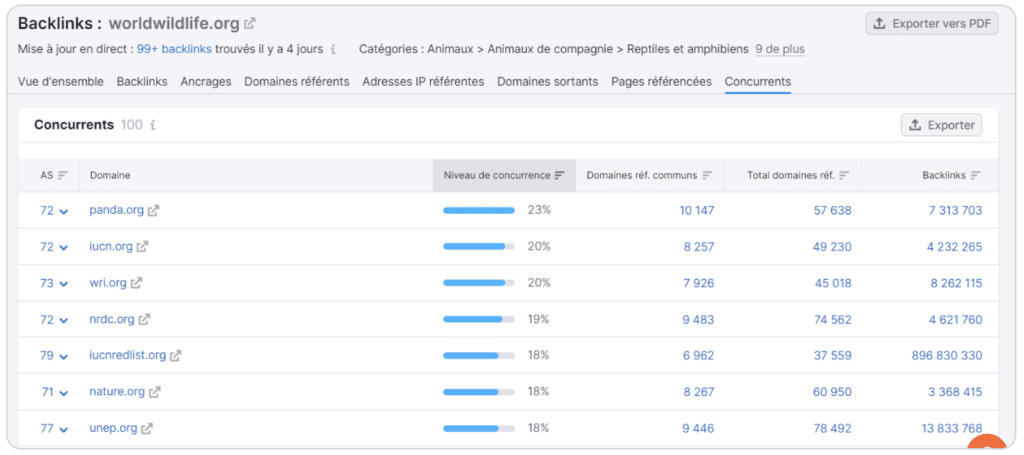Show the 9 de plus categories
This screenshot has height=455, width=1024.
780,49
